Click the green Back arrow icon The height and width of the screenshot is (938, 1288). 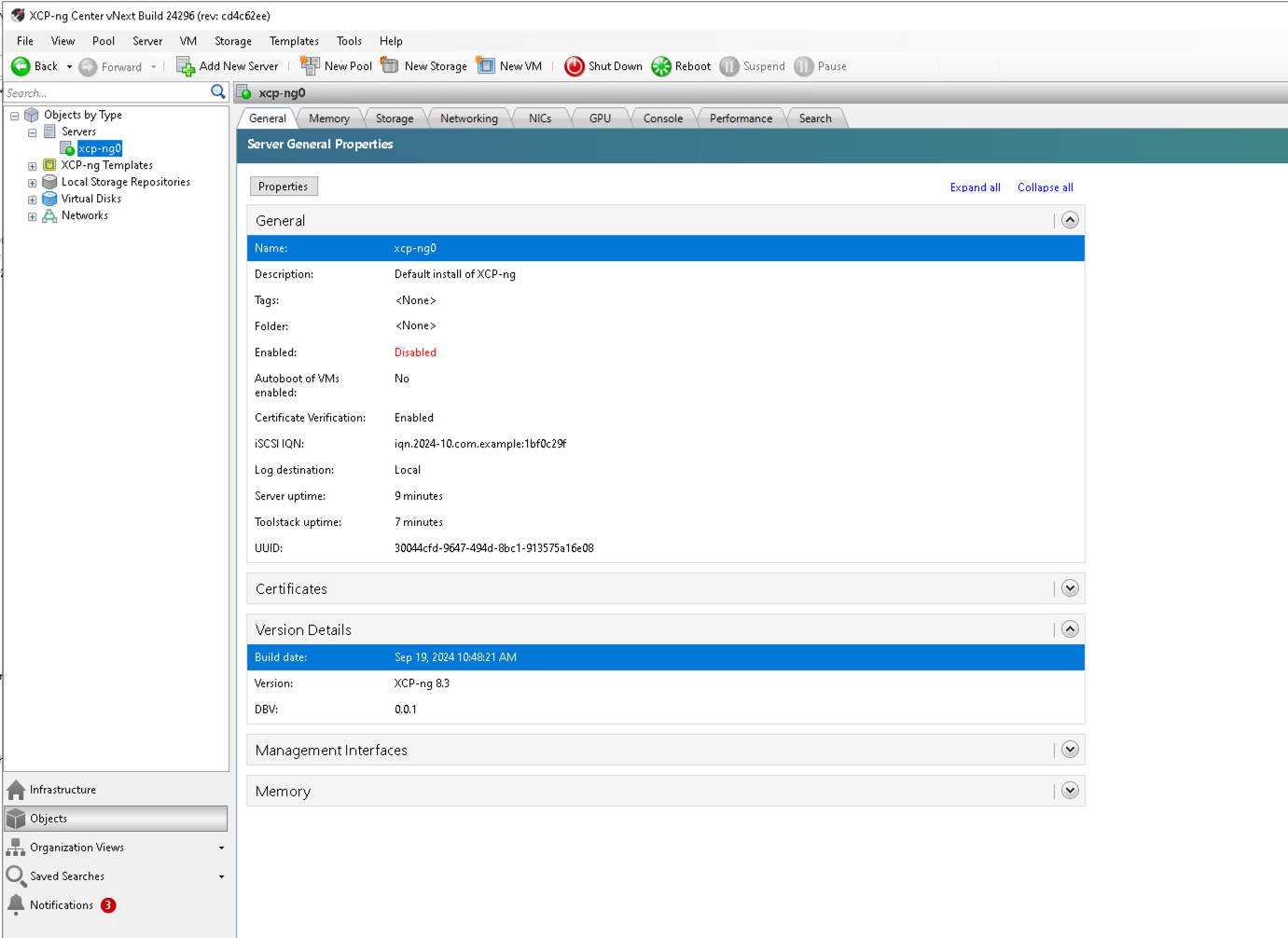[21, 66]
